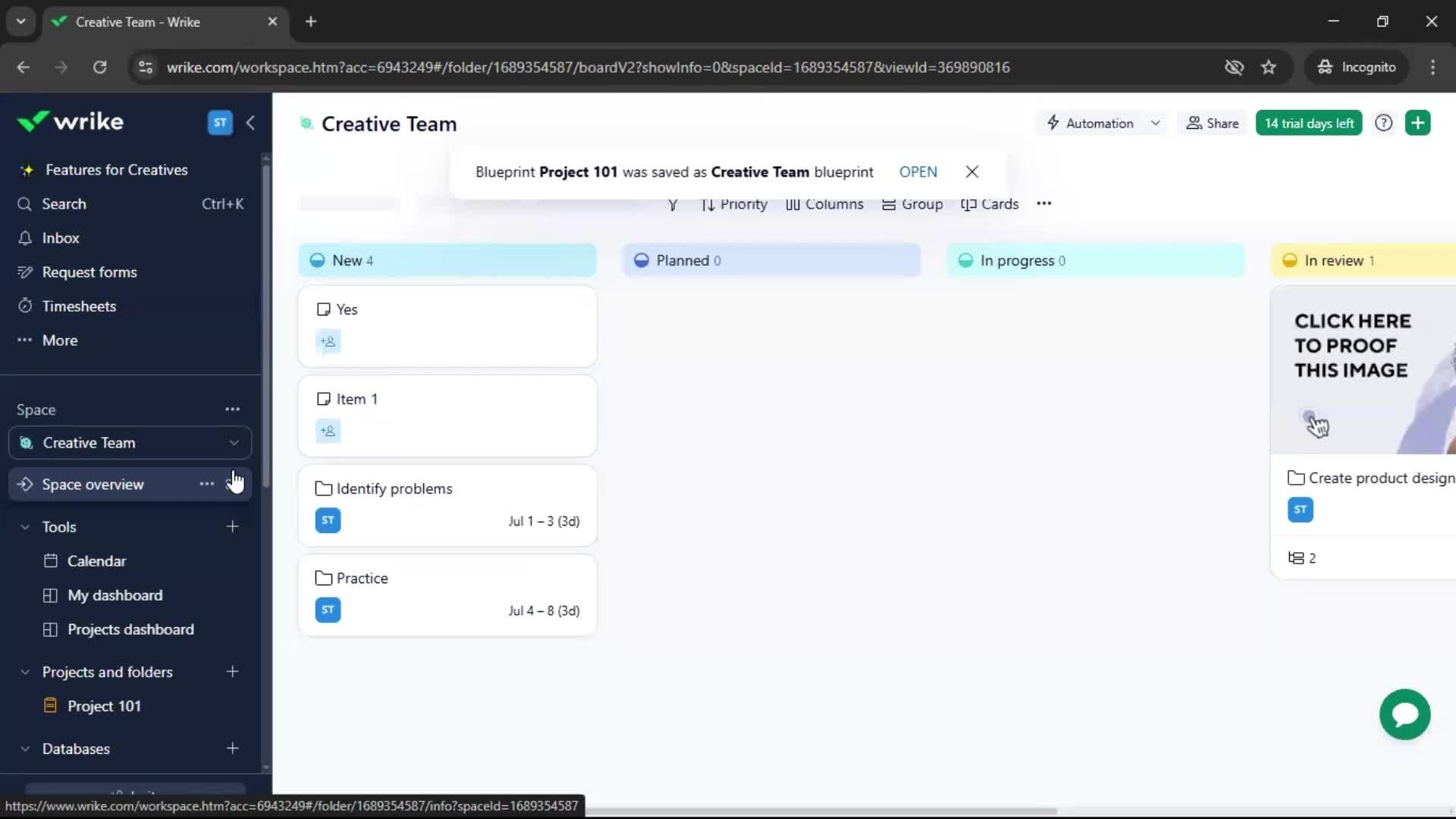Add a new tool with plus icon

232,526
